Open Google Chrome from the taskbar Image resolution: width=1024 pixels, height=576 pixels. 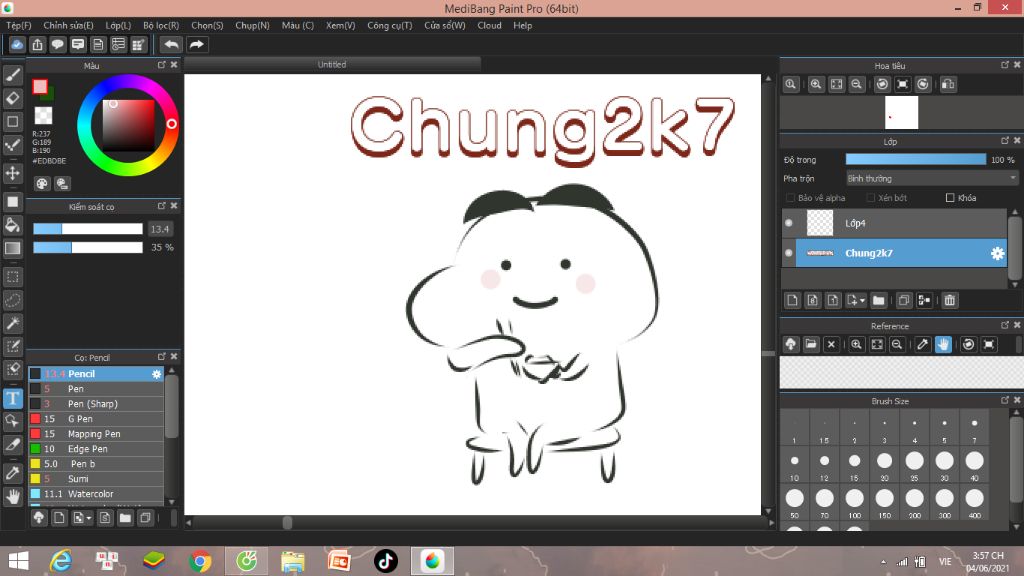click(200, 561)
